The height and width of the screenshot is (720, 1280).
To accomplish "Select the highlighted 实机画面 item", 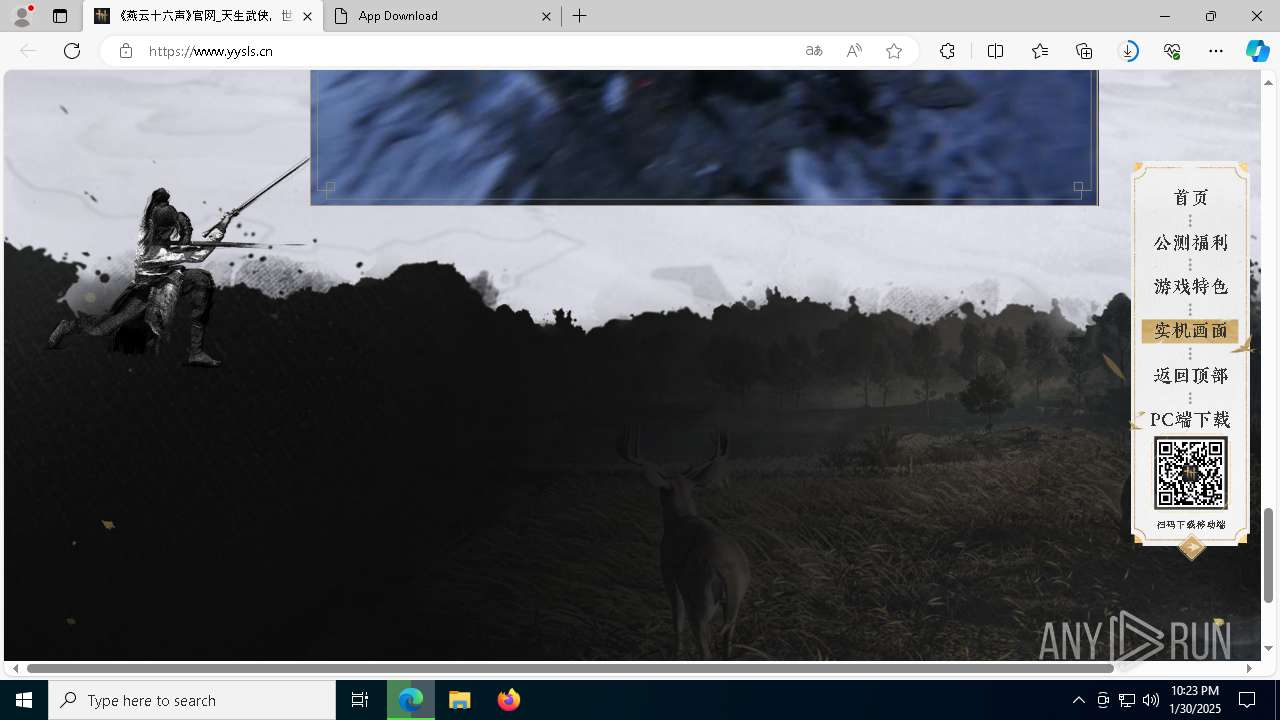I will [1190, 331].
